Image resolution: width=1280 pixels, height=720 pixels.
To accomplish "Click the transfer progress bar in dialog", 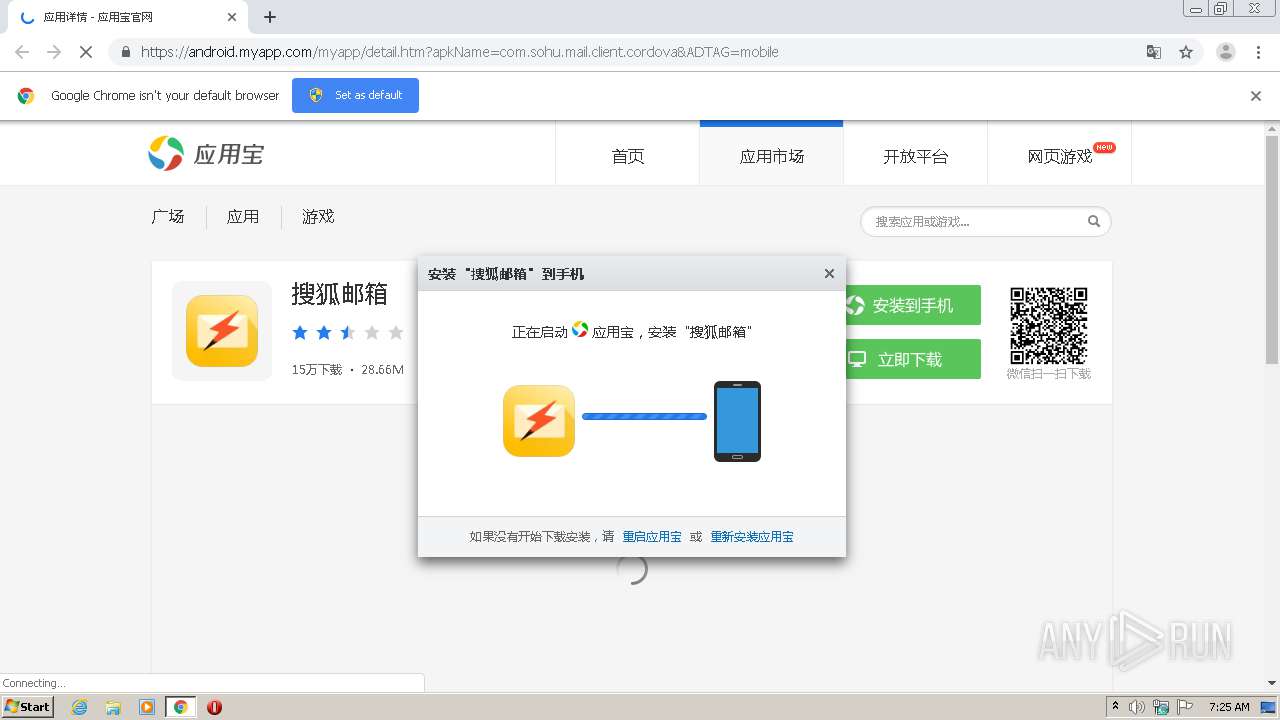I will [x=644, y=416].
